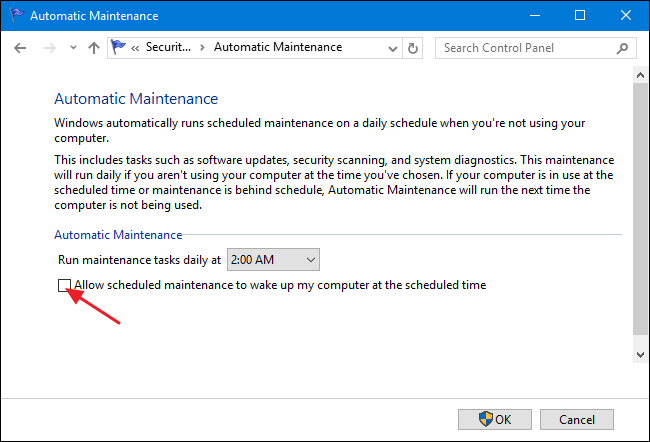The image size is (650, 442).
Task: Click scrollbar up arrow
Action: coord(640,75)
